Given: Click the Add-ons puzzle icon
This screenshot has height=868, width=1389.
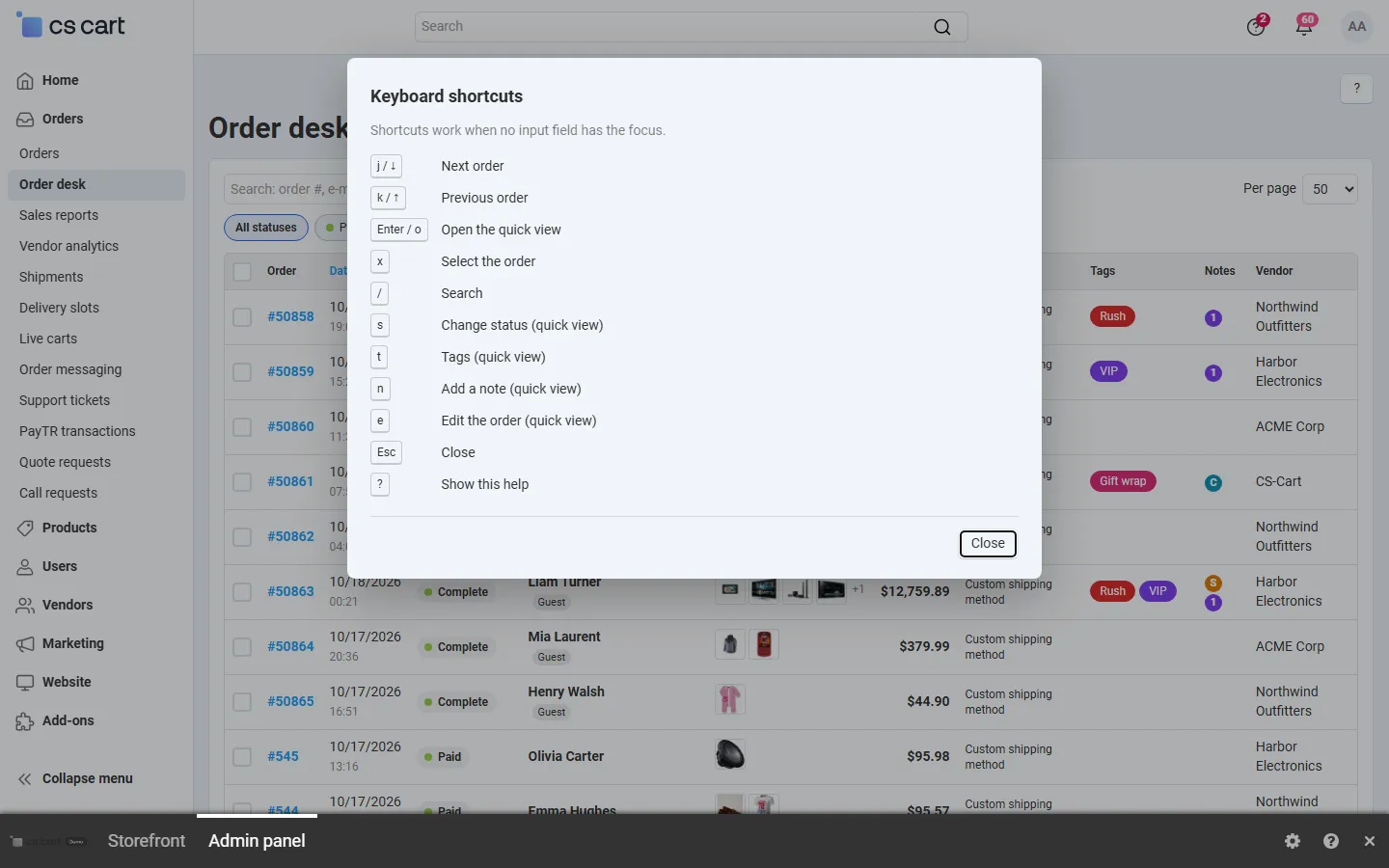Looking at the screenshot, I should pyautogui.click(x=25, y=721).
